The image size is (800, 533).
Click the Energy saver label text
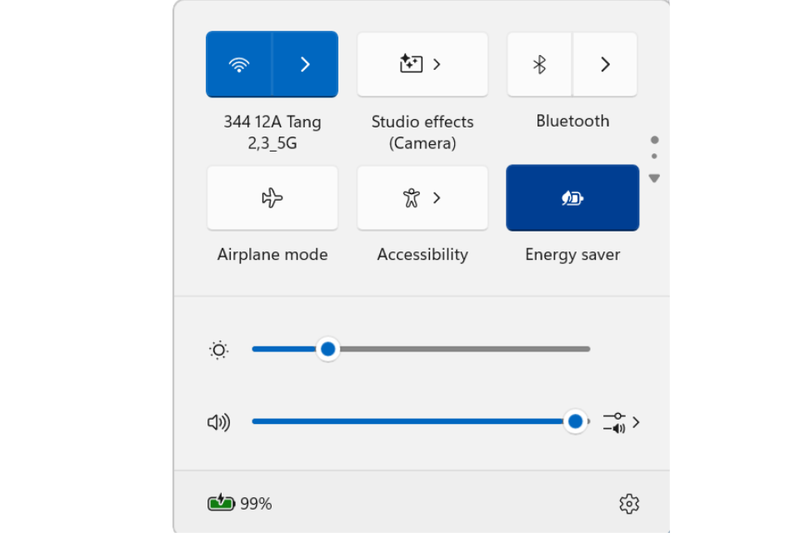(572, 255)
